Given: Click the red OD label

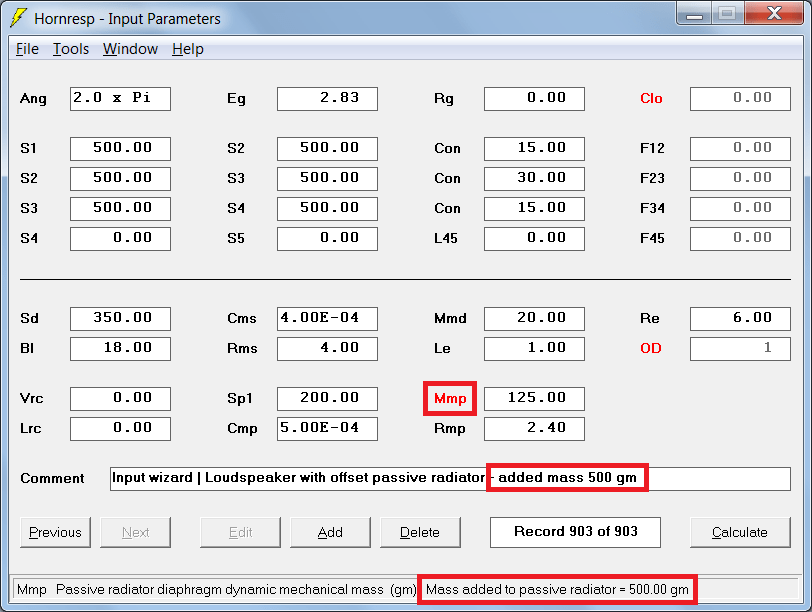Looking at the screenshot, I should point(650,348).
